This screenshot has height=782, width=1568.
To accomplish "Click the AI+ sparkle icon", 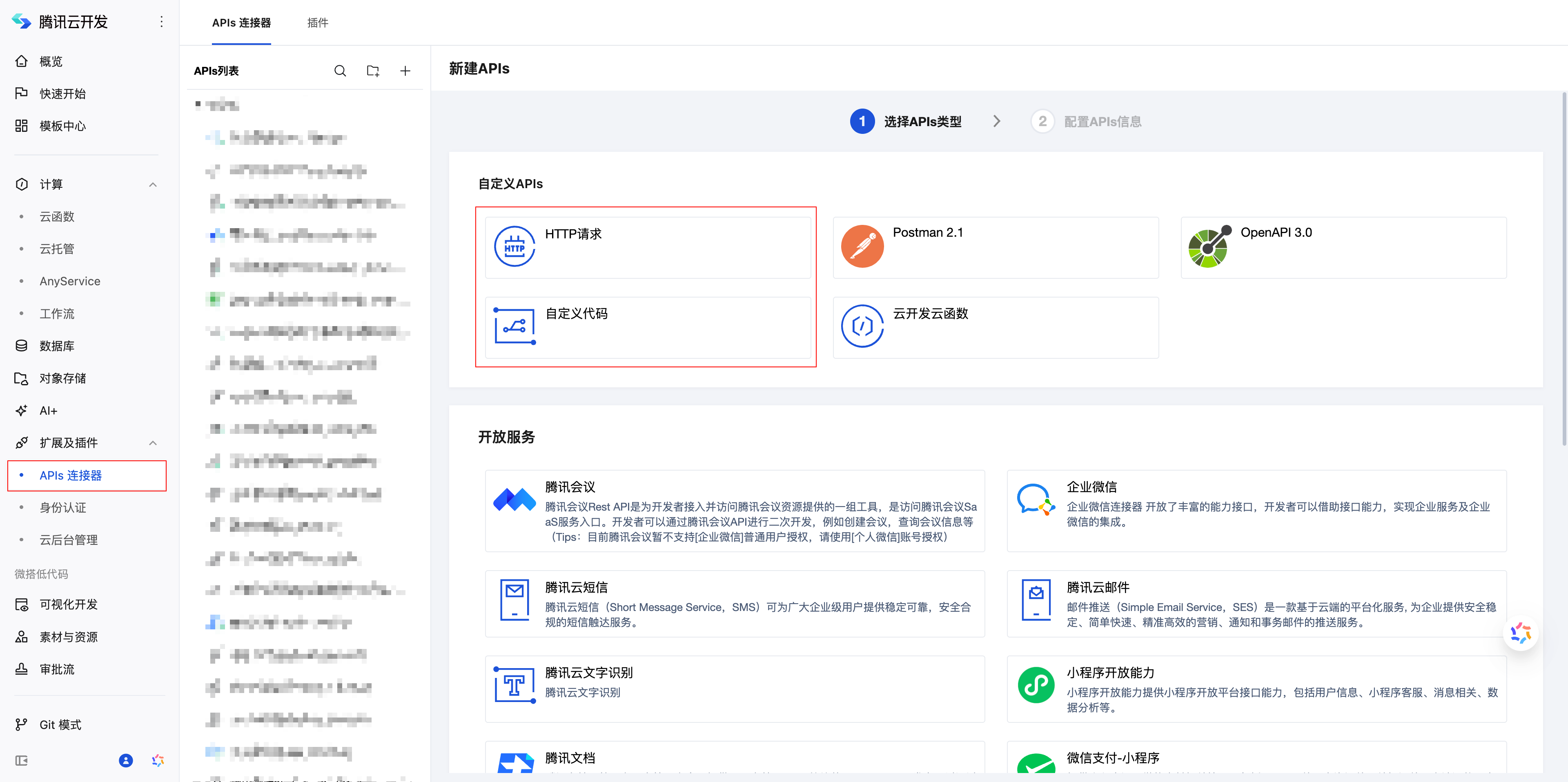I will 21,410.
